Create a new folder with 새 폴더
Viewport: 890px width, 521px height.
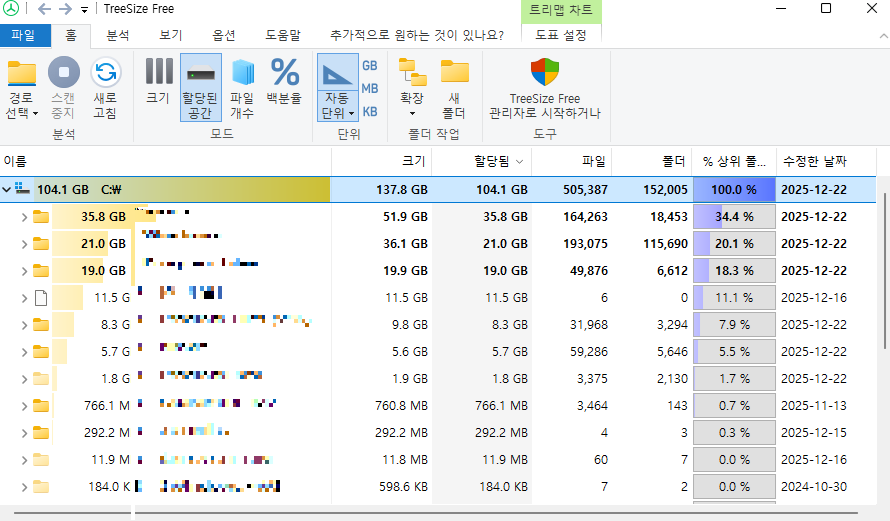[x=454, y=88]
